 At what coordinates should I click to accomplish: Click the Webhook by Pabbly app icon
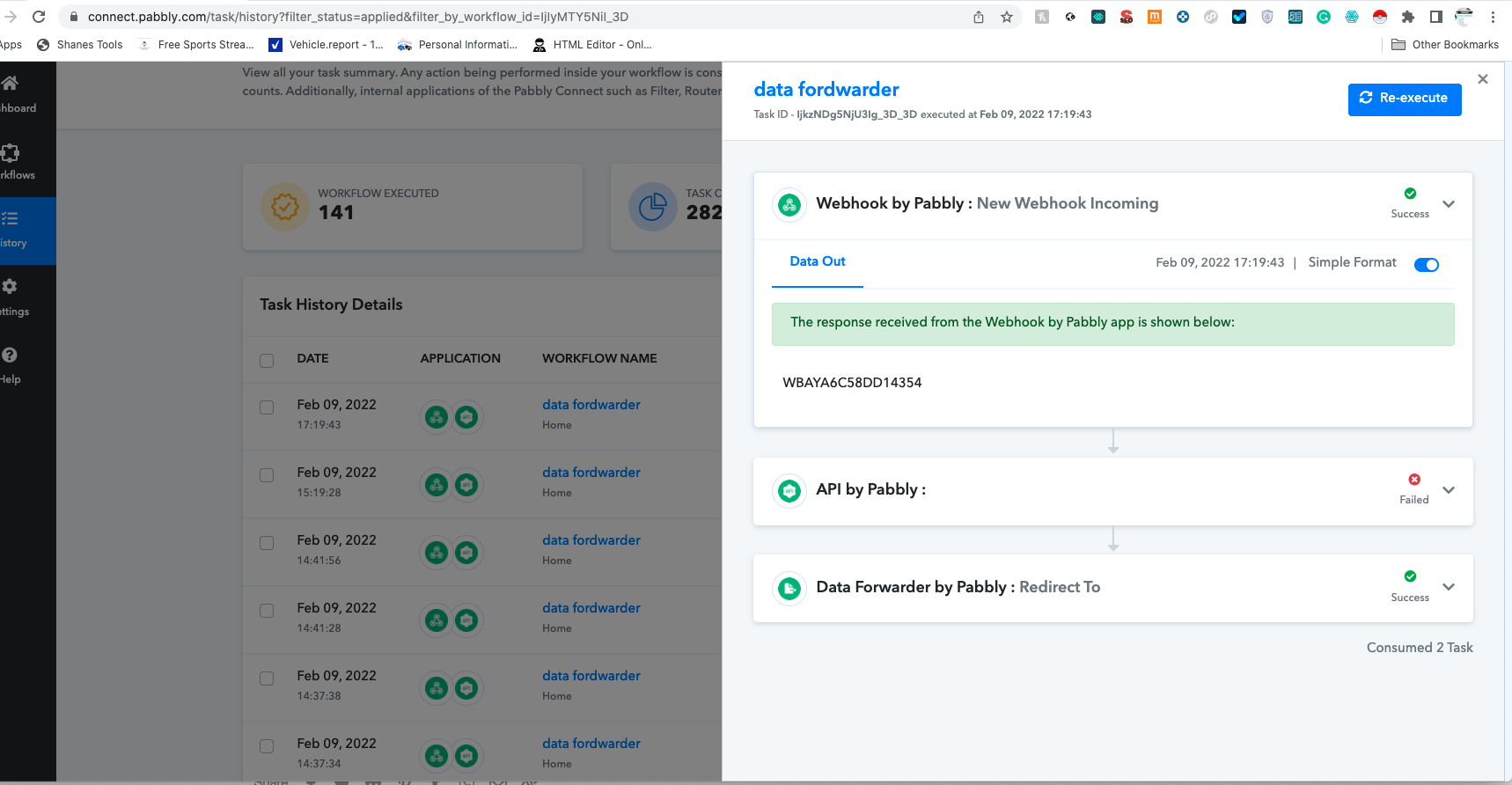(789, 205)
